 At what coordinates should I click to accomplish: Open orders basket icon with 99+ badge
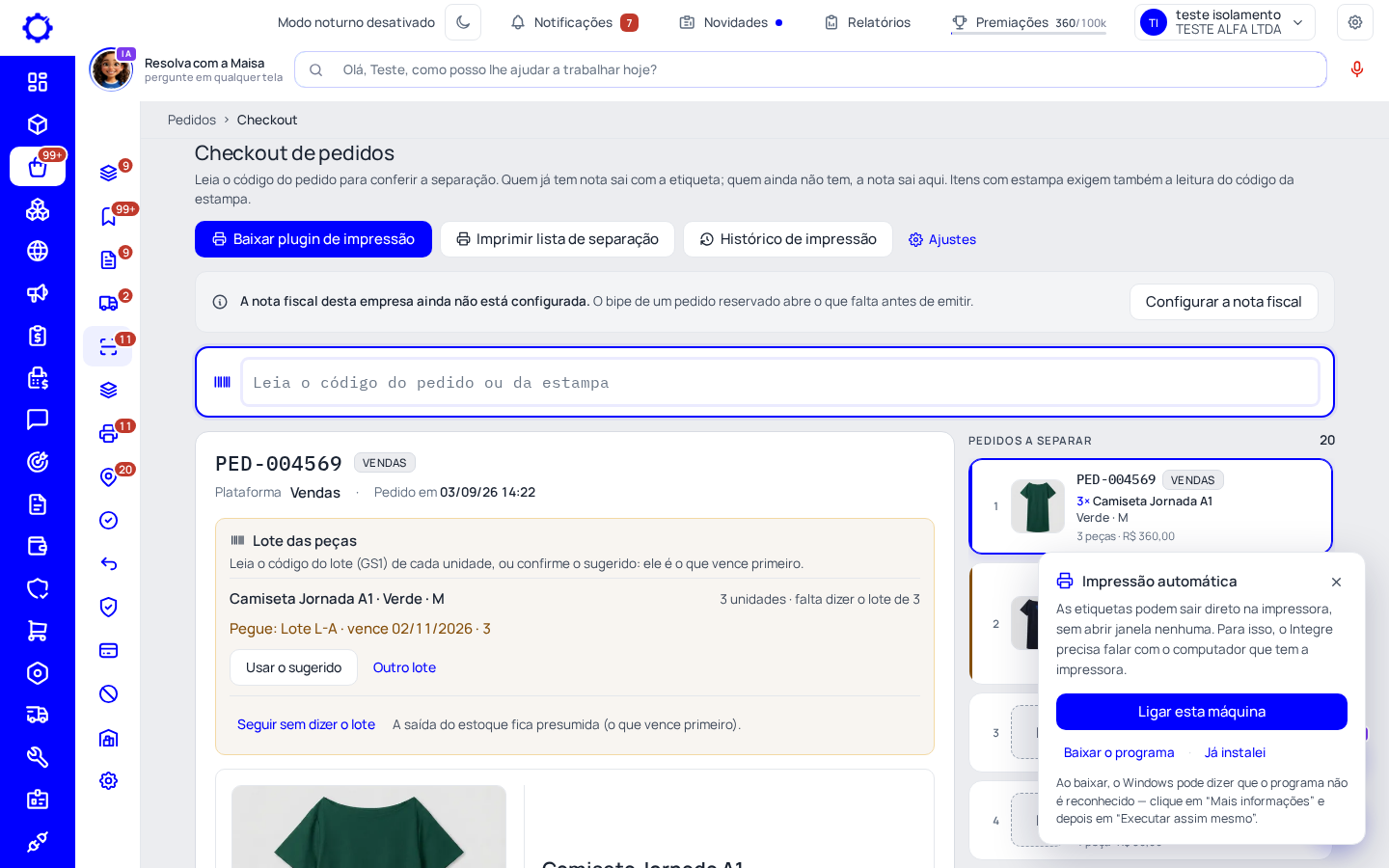tap(38, 167)
